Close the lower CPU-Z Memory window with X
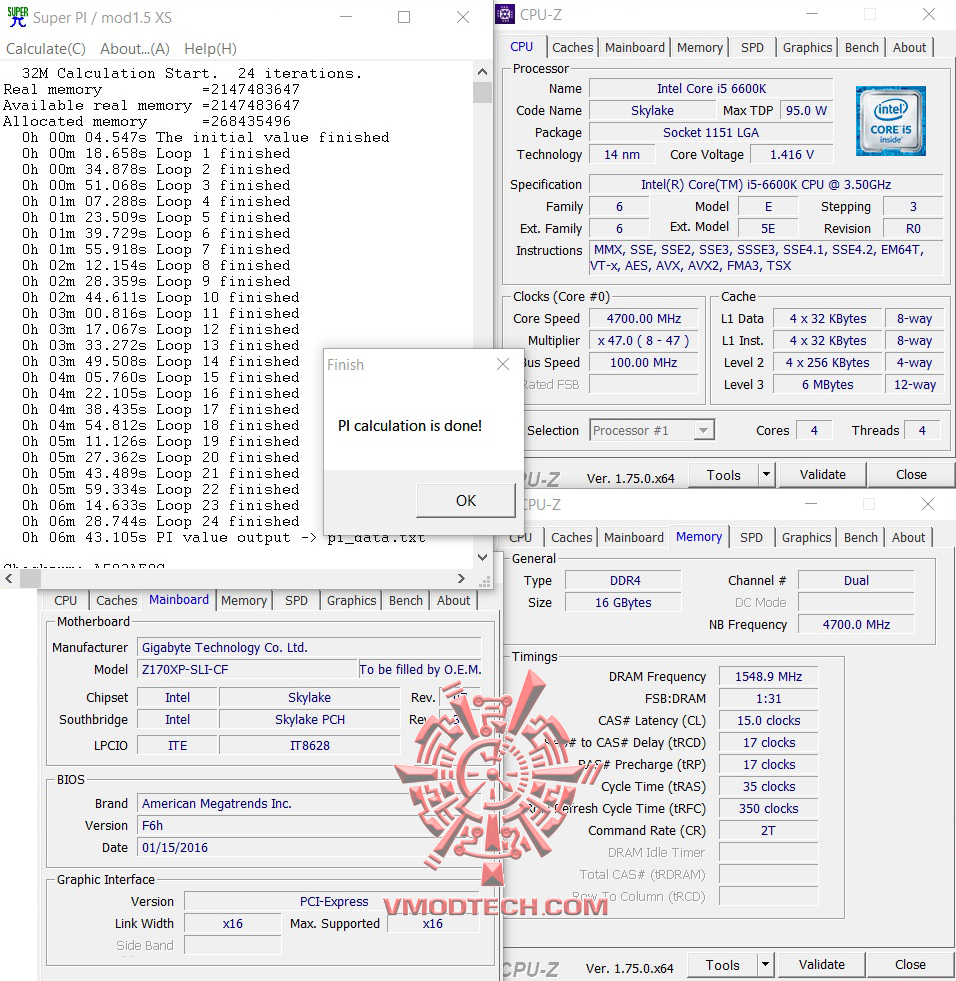The image size is (956, 981). click(928, 504)
